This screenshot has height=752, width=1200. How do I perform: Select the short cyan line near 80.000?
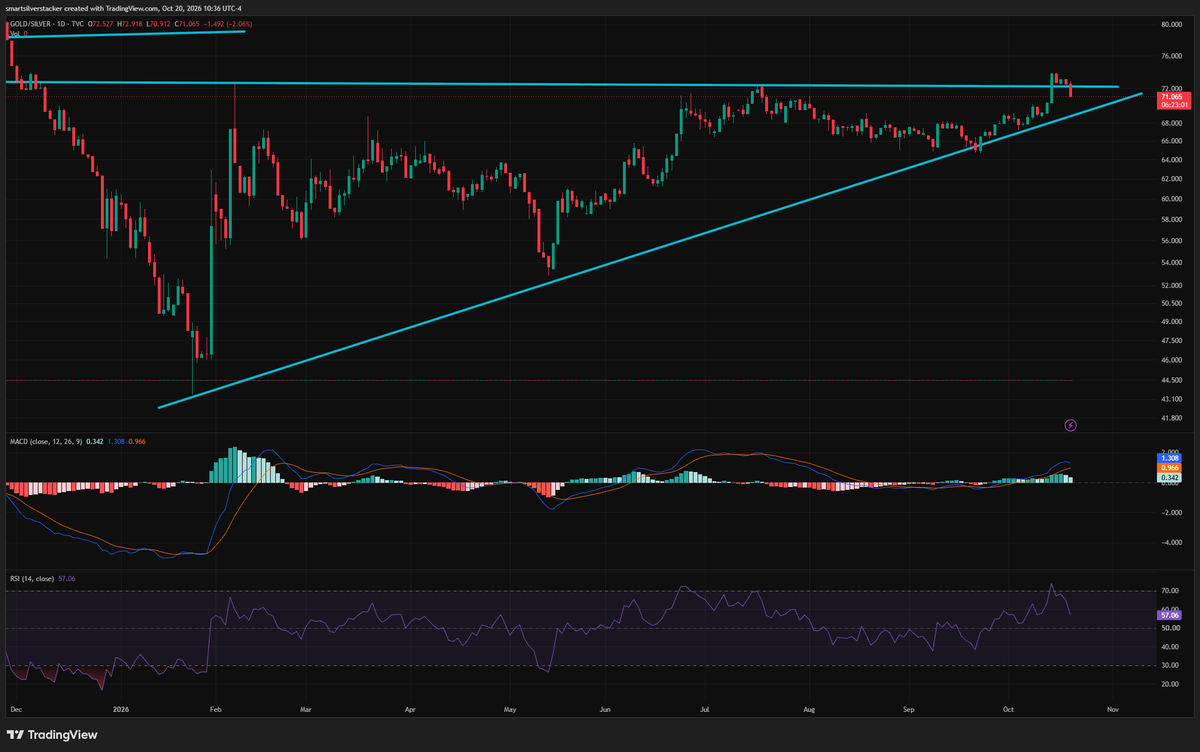(127, 33)
